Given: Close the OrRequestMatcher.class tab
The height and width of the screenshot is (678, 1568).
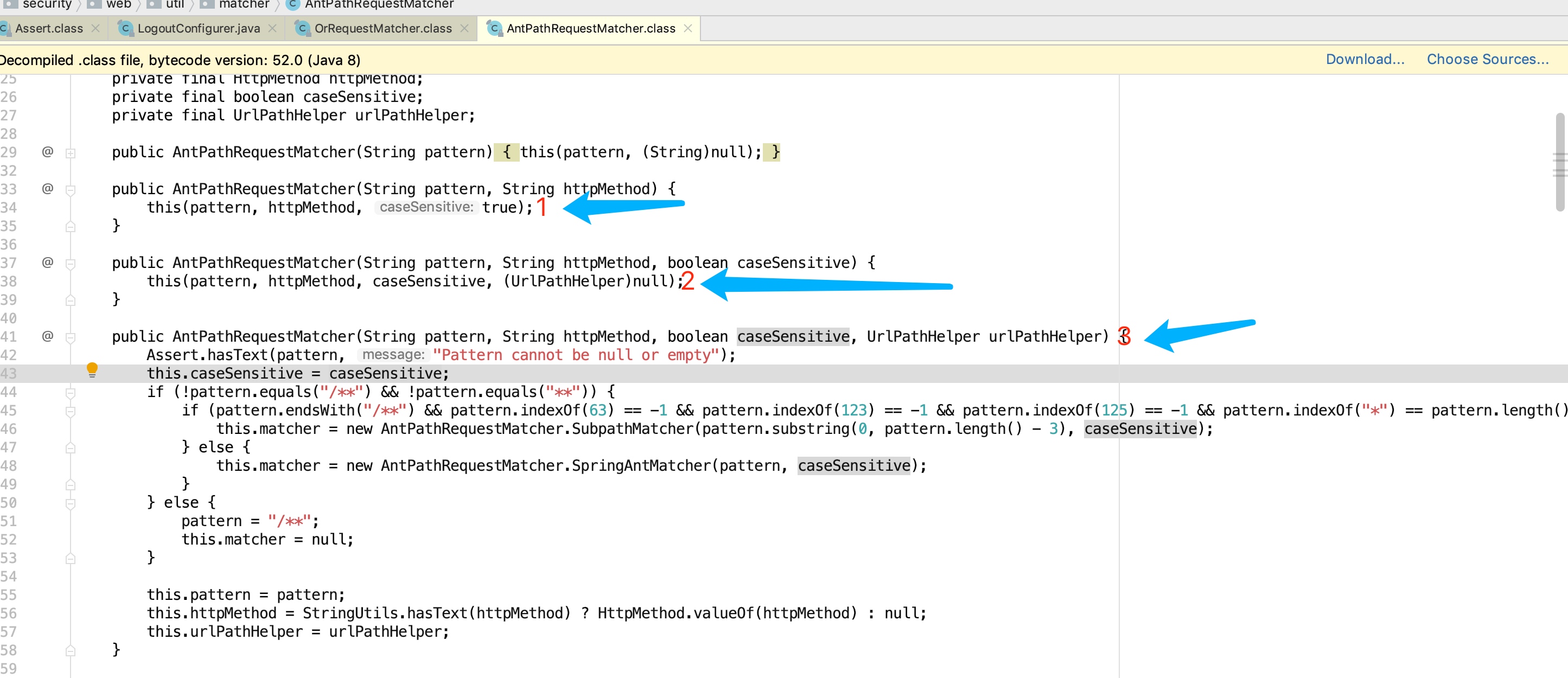Looking at the screenshot, I should tap(465, 28).
